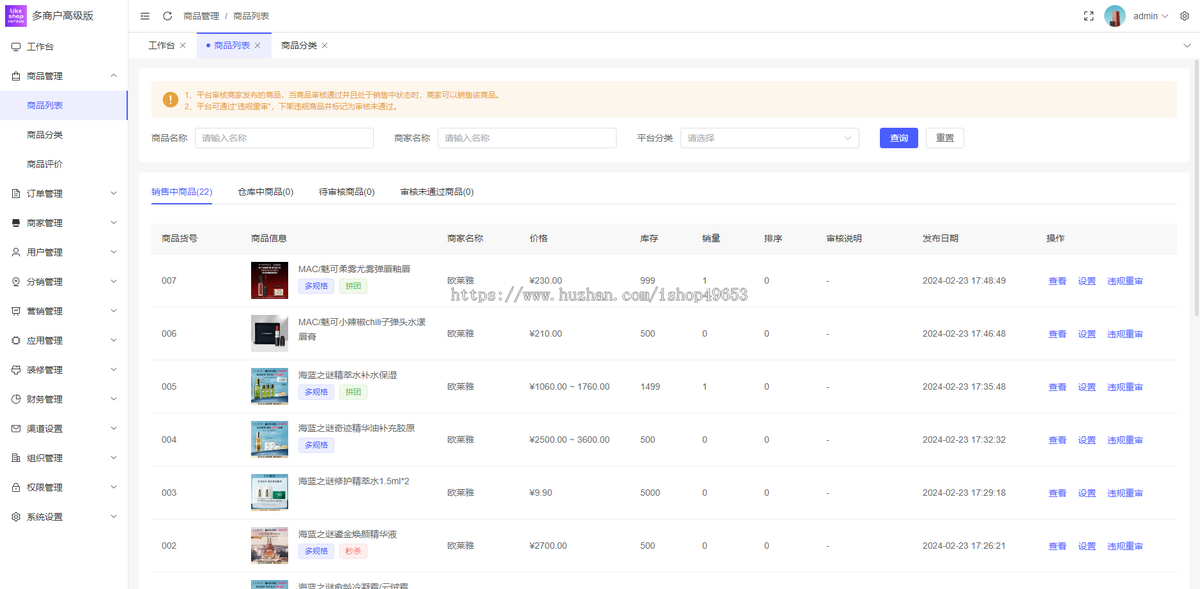
Task: Click the price ¥1060.00 ~ 1760.00
Action: click(x=569, y=387)
